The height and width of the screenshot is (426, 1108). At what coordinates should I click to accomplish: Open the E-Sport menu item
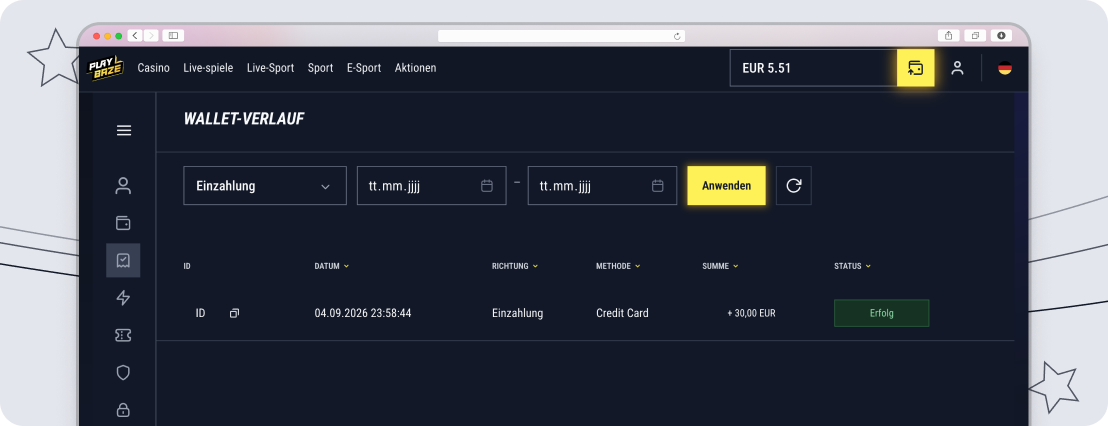point(364,68)
